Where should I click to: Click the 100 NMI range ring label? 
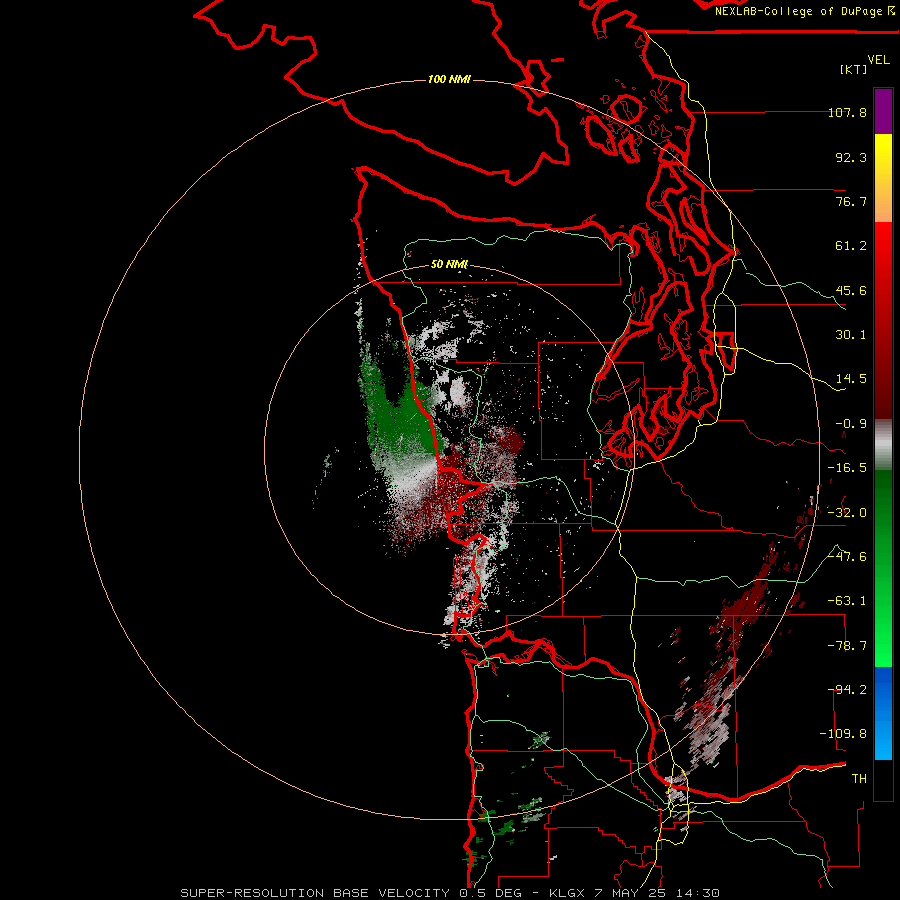(x=449, y=79)
